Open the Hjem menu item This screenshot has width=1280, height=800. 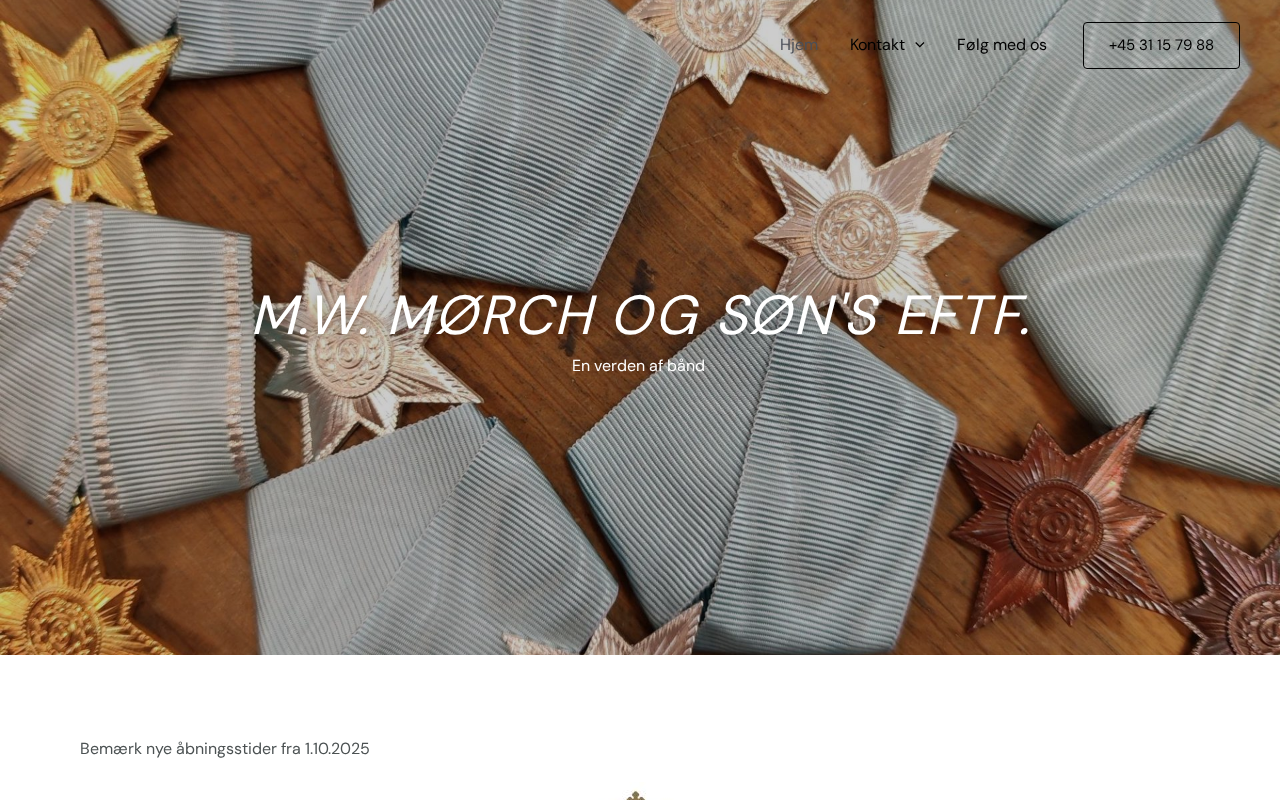pyautogui.click(x=799, y=45)
